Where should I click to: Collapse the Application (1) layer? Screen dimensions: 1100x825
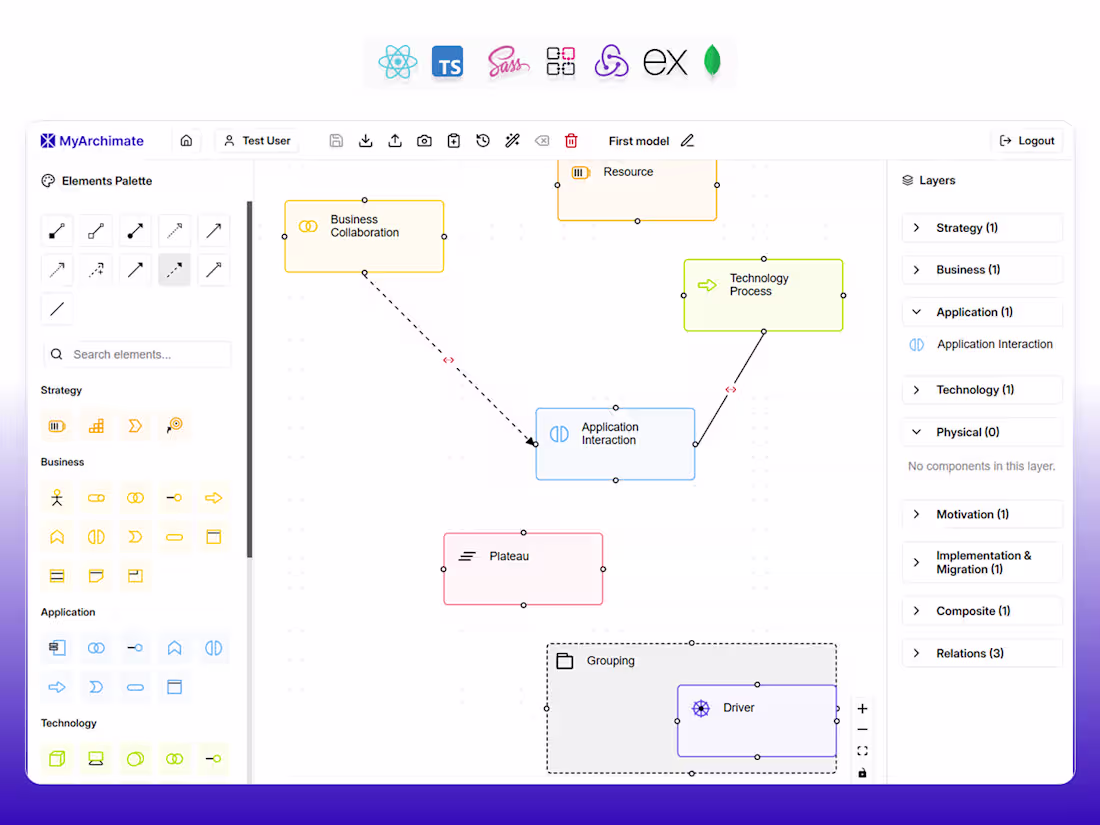982,312
